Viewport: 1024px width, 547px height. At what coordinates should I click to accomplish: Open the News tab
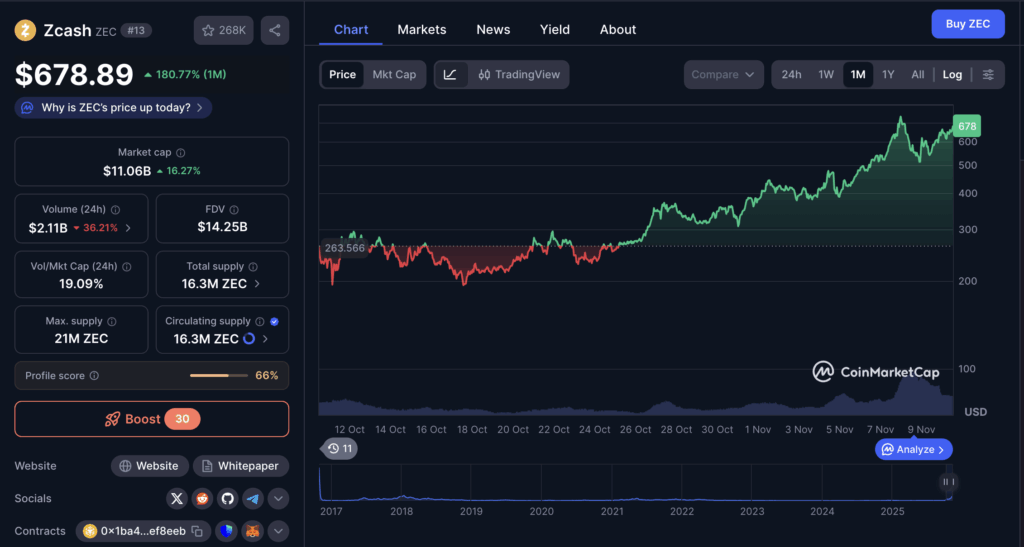tap(493, 29)
